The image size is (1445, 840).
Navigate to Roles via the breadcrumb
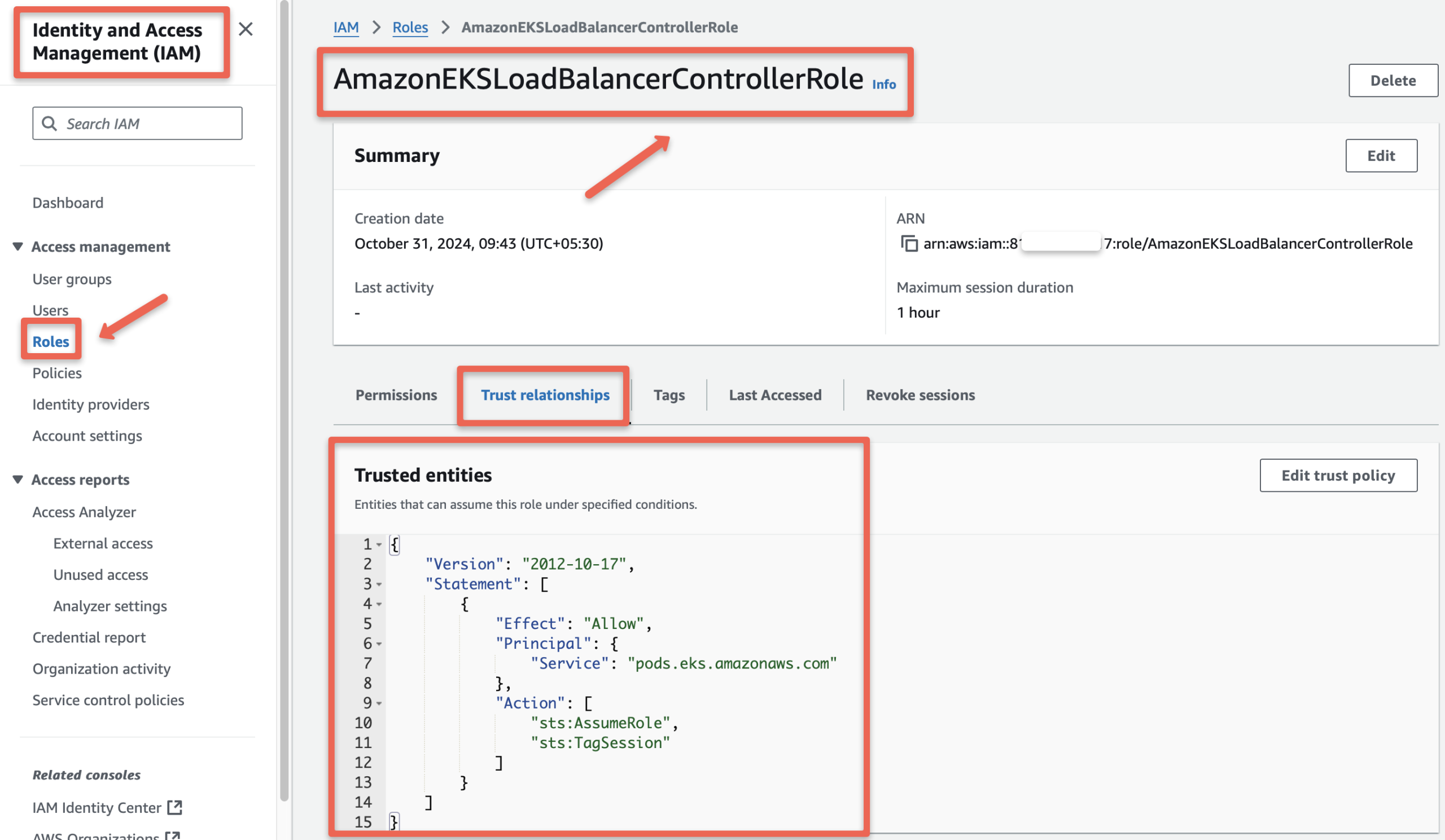[x=409, y=27]
